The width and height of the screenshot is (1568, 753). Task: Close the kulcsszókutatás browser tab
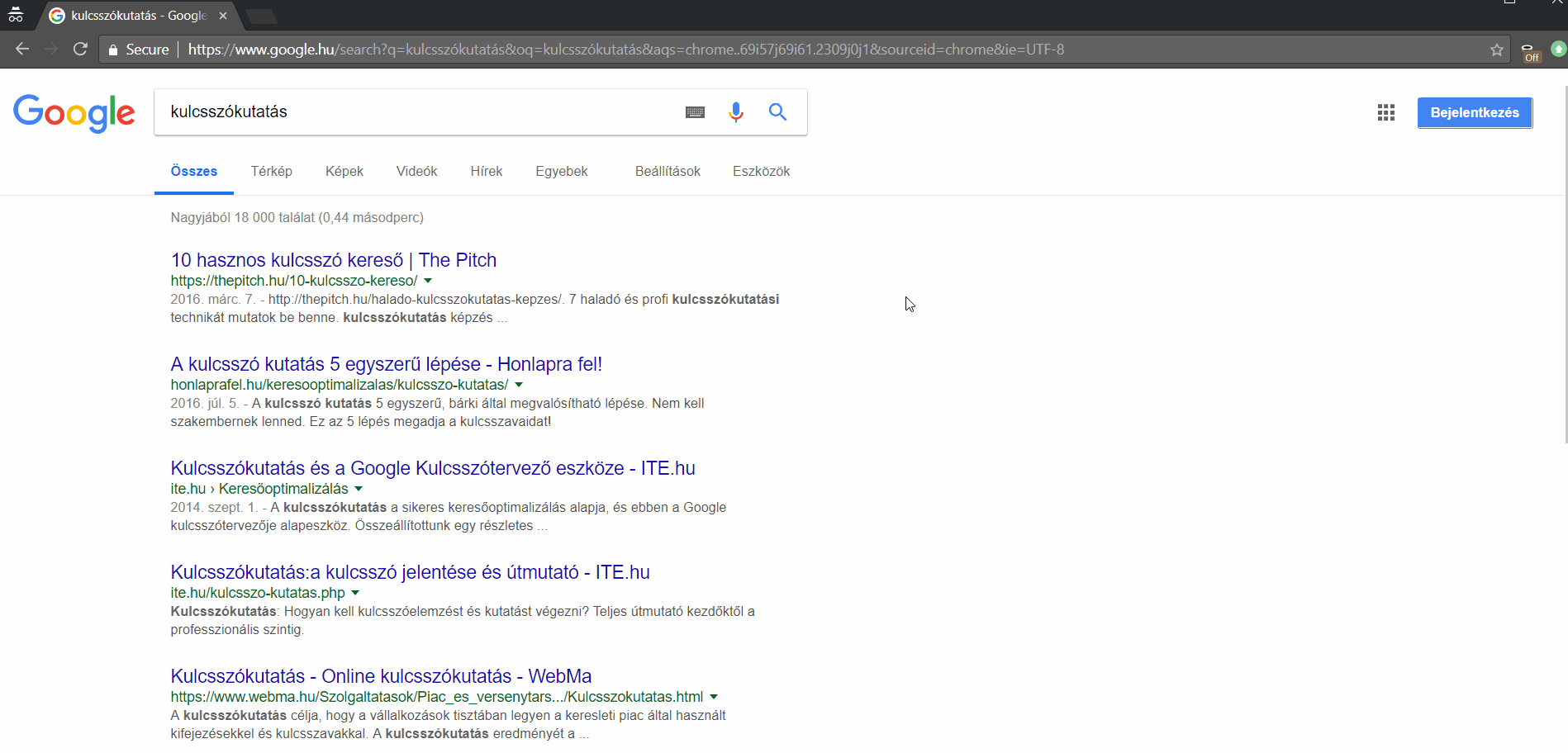[x=223, y=16]
